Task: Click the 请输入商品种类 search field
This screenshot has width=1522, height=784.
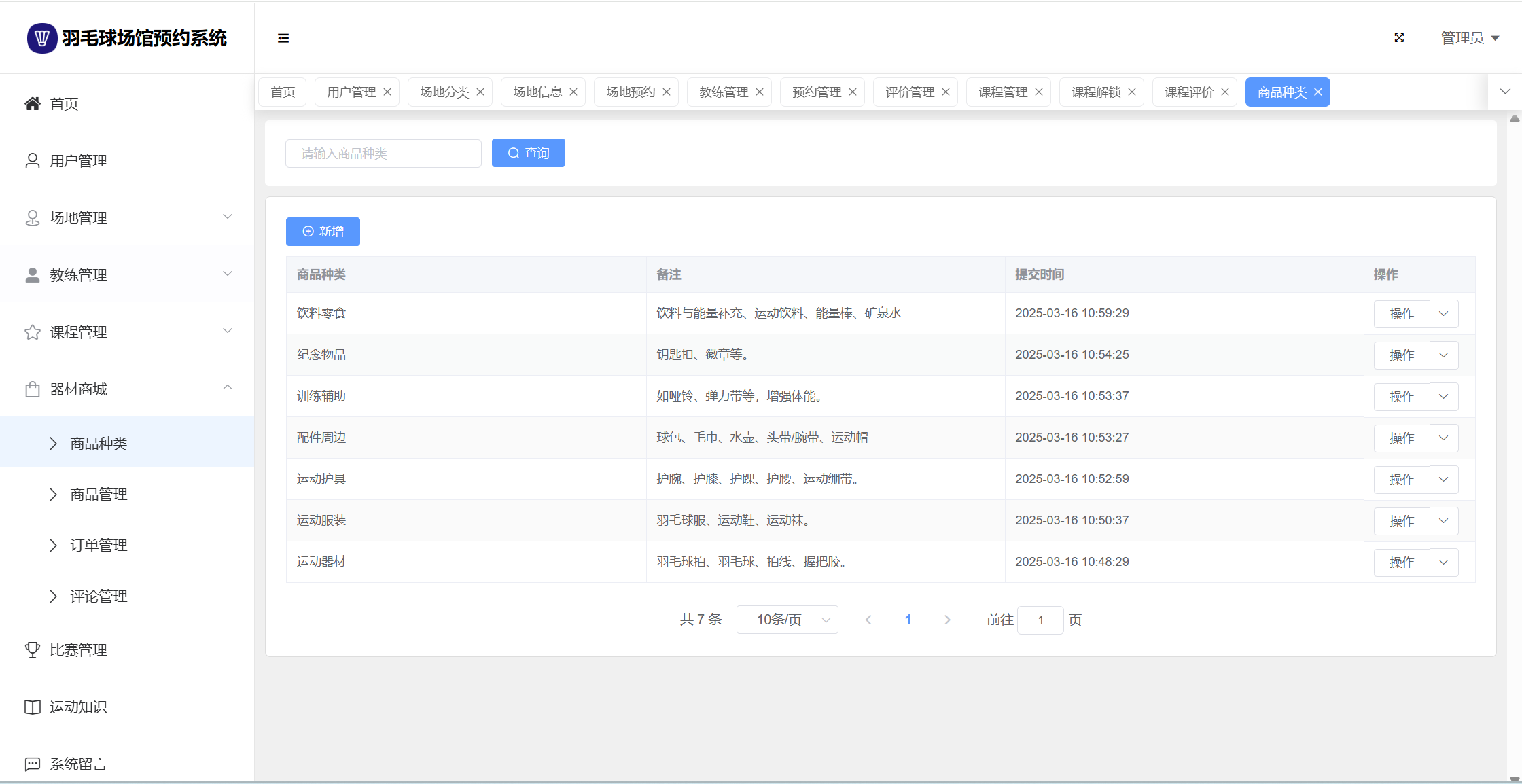Action: point(383,154)
